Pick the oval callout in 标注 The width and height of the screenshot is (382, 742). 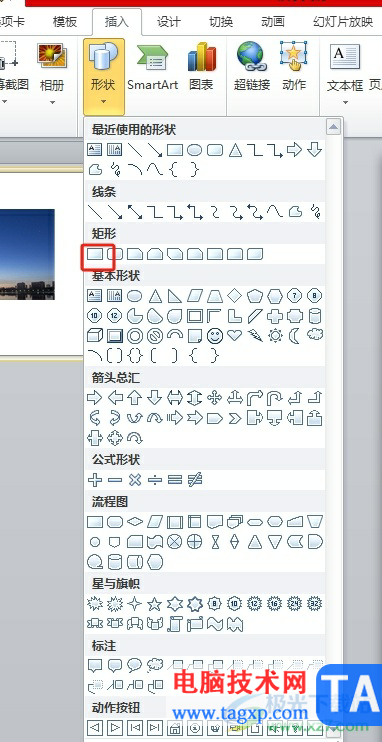click(135, 666)
